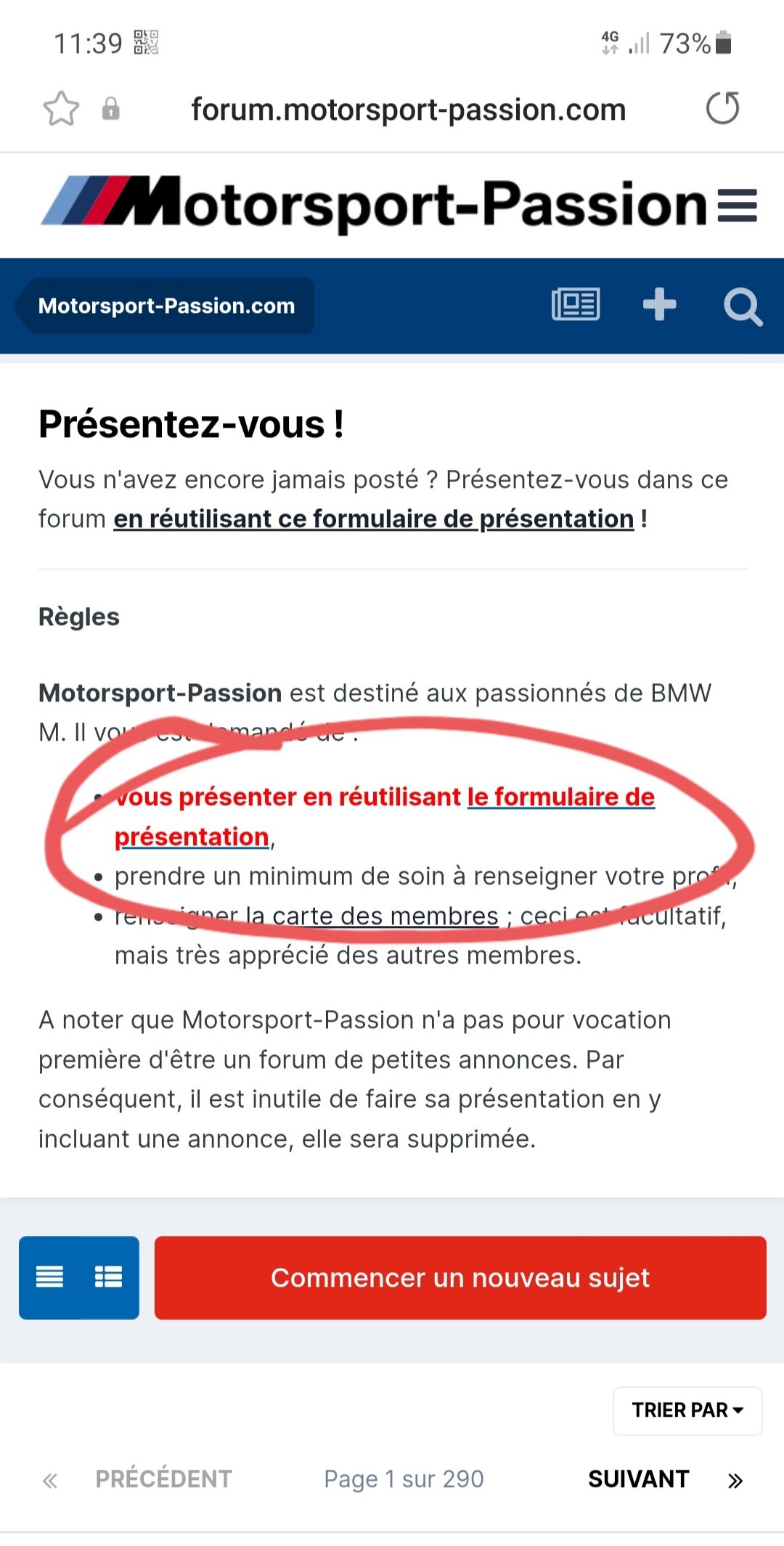Open the hamburger menu
784x1546 pixels.
tap(737, 205)
